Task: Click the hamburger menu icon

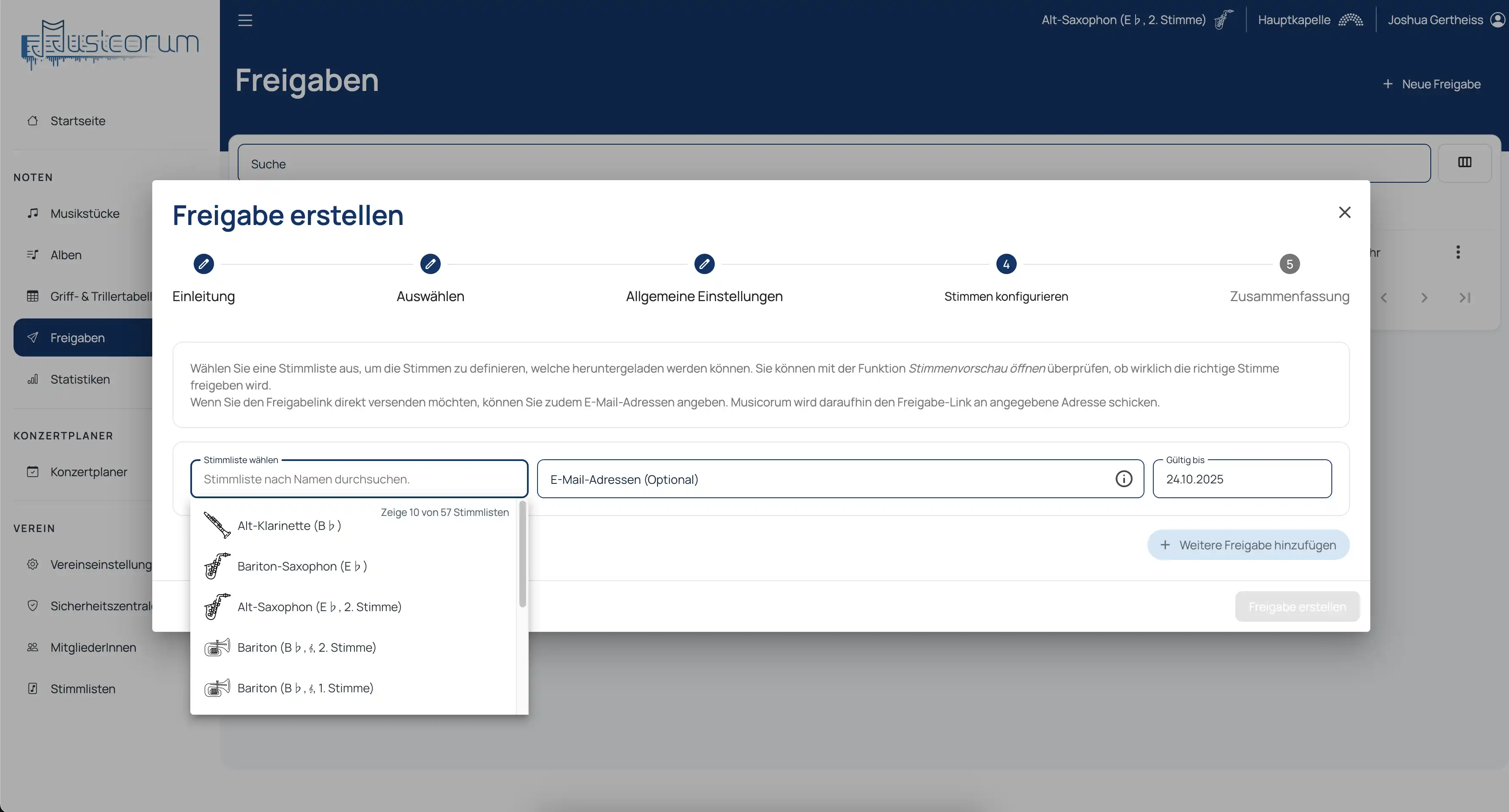Action: pos(245,20)
